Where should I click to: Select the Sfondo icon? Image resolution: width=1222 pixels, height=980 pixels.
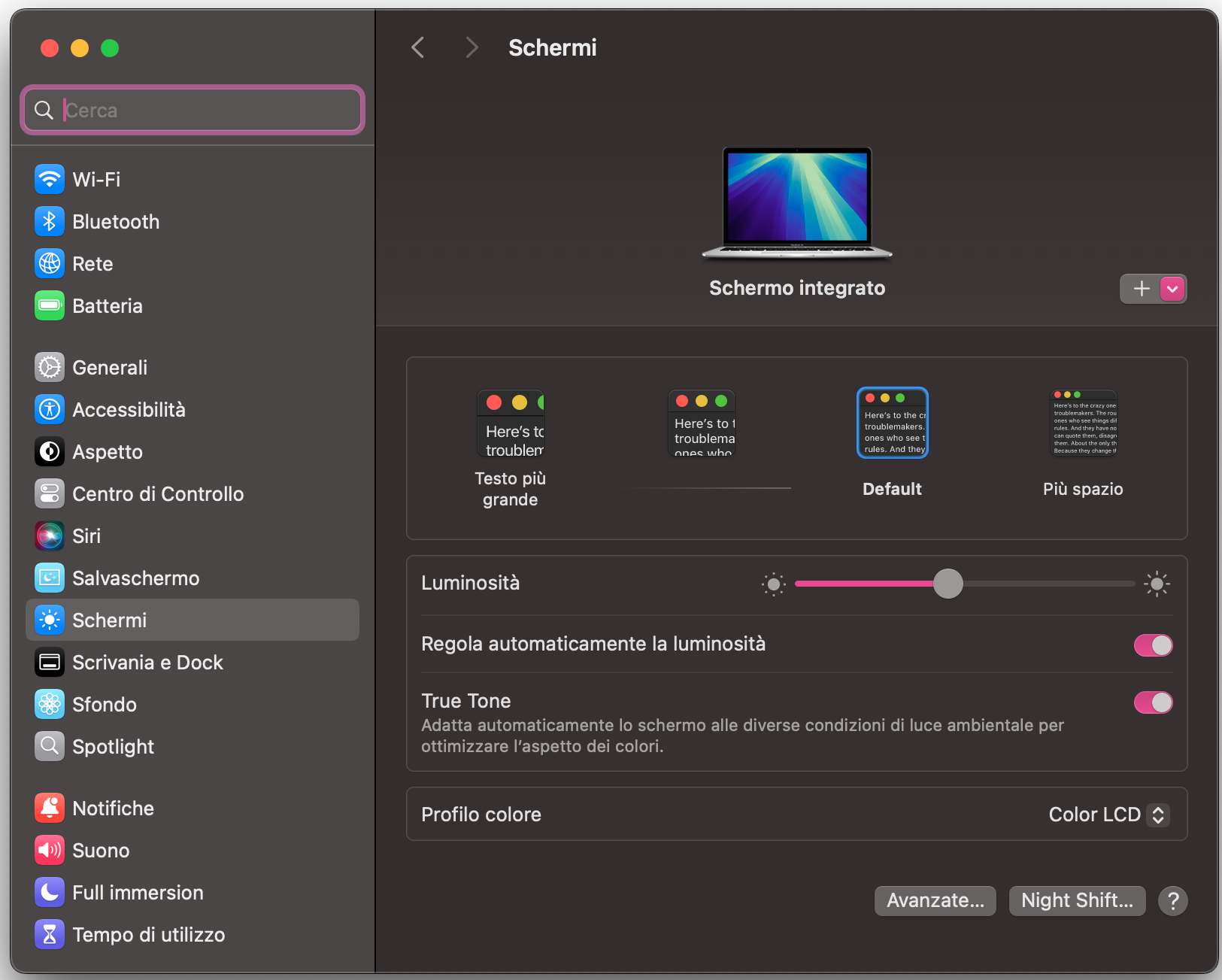pos(49,704)
